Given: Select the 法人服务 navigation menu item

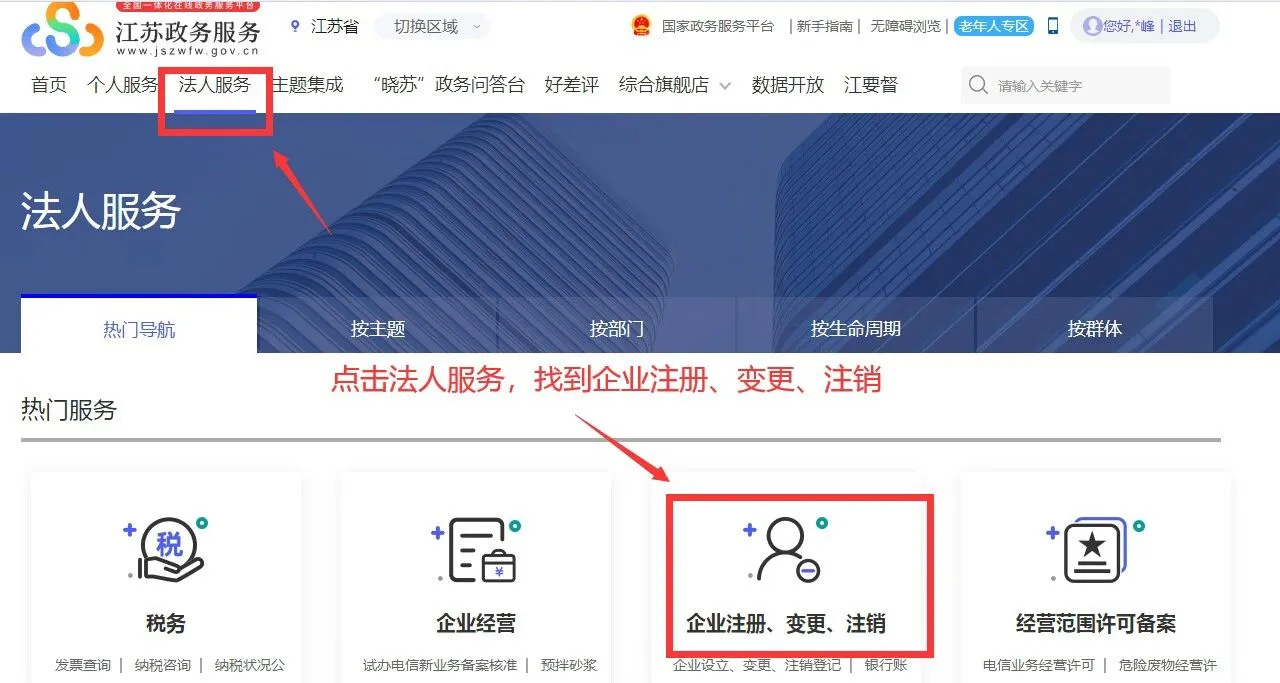Looking at the screenshot, I should click(x=214, y=85).
